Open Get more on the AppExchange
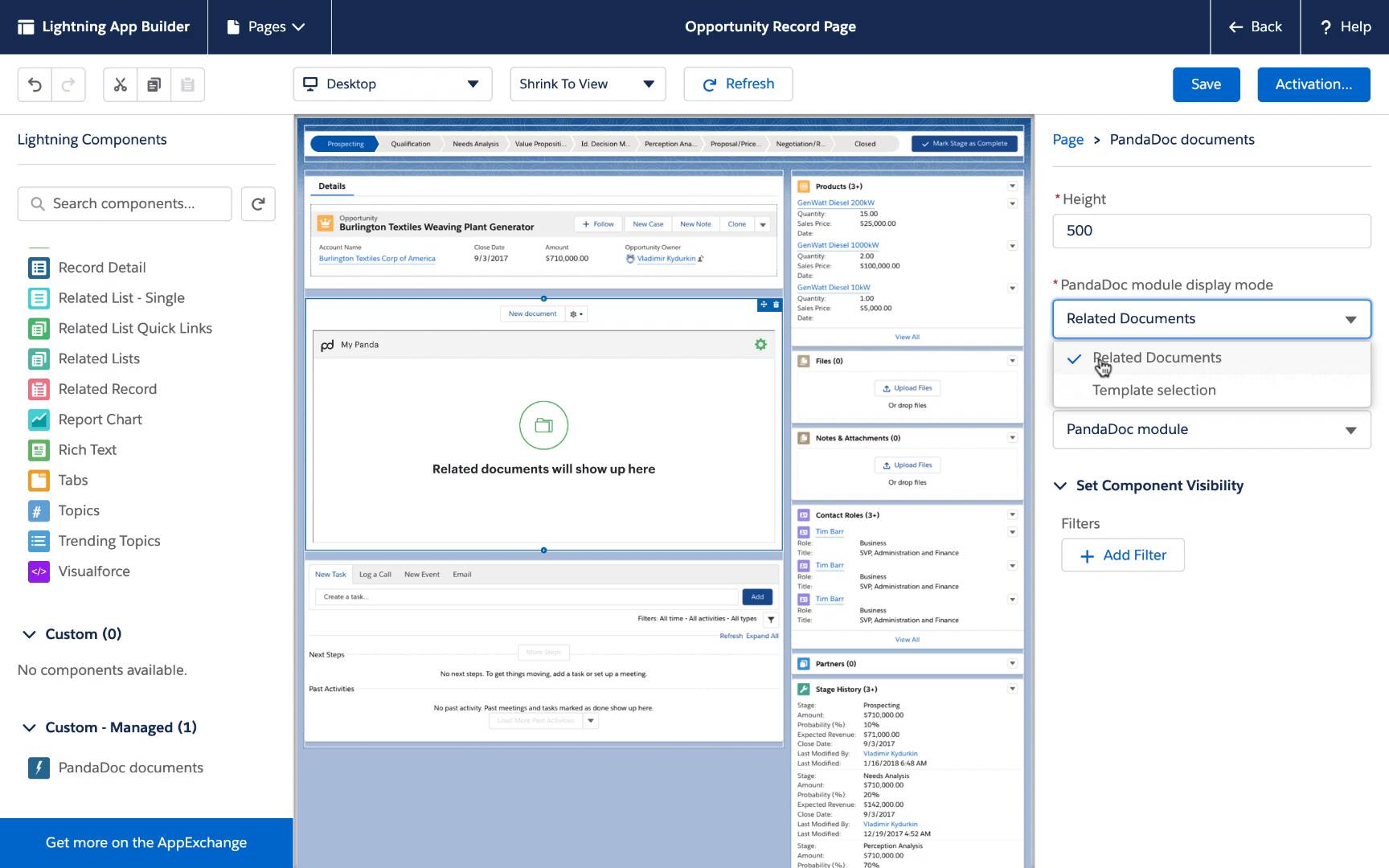1389x868 pixels. pos(146,843)
